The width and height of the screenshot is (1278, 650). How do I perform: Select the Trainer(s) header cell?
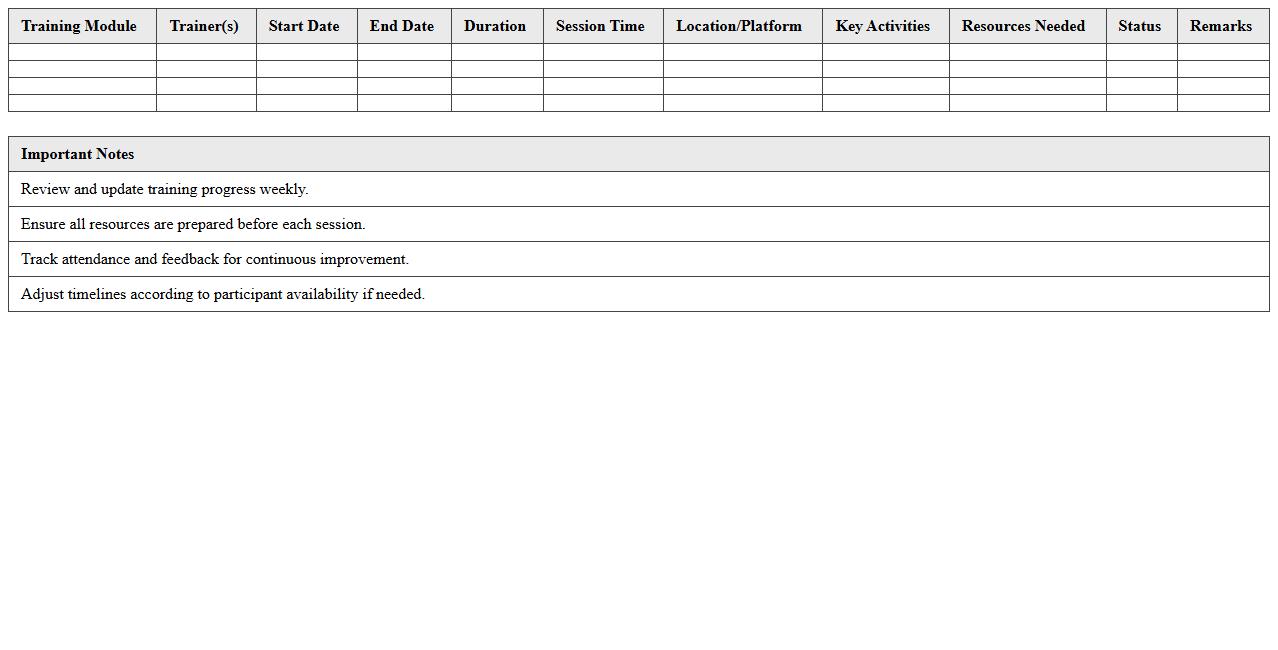click(205, 26)
